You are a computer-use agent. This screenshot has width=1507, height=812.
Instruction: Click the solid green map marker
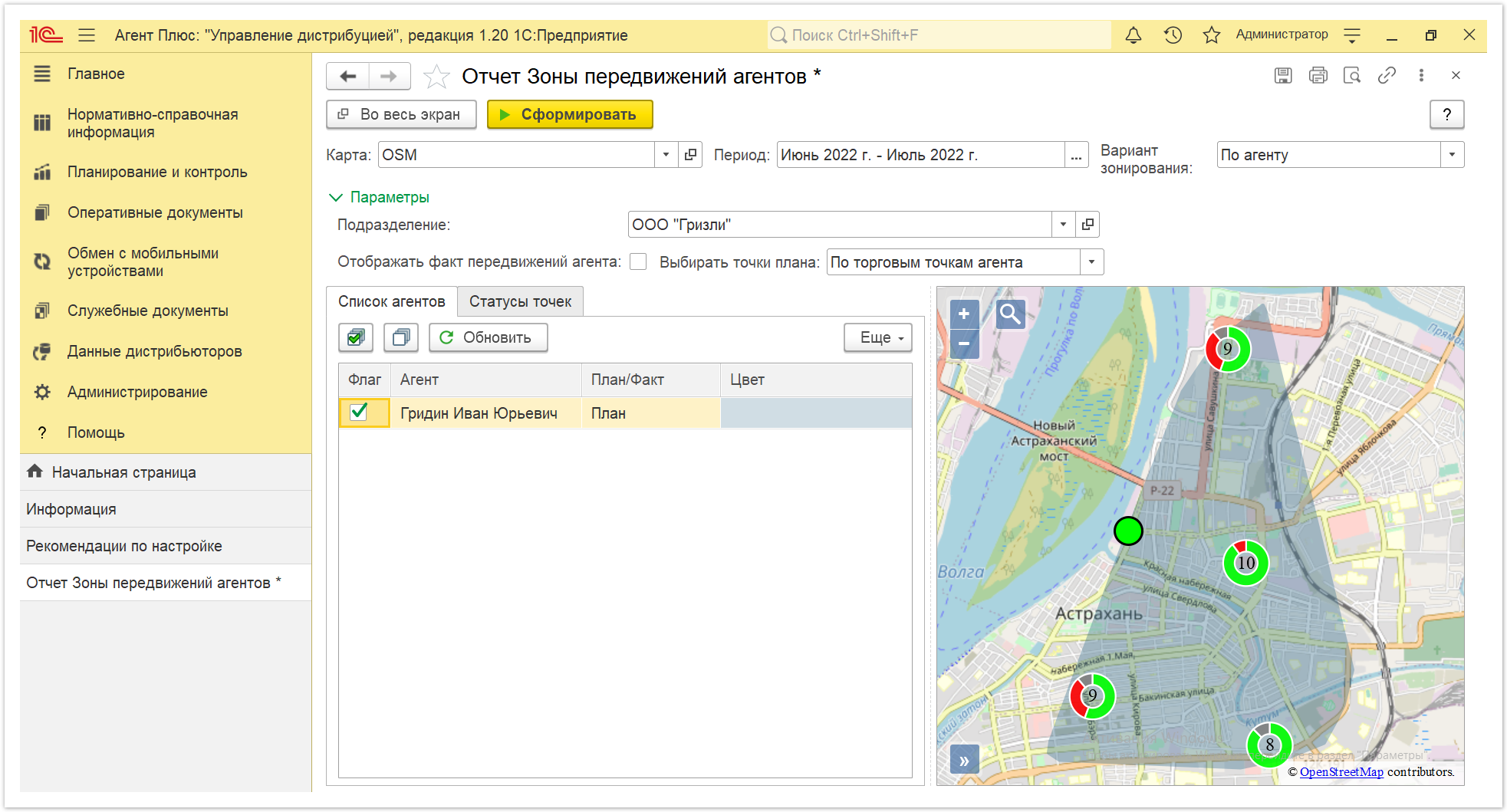tap(1128, 531)
